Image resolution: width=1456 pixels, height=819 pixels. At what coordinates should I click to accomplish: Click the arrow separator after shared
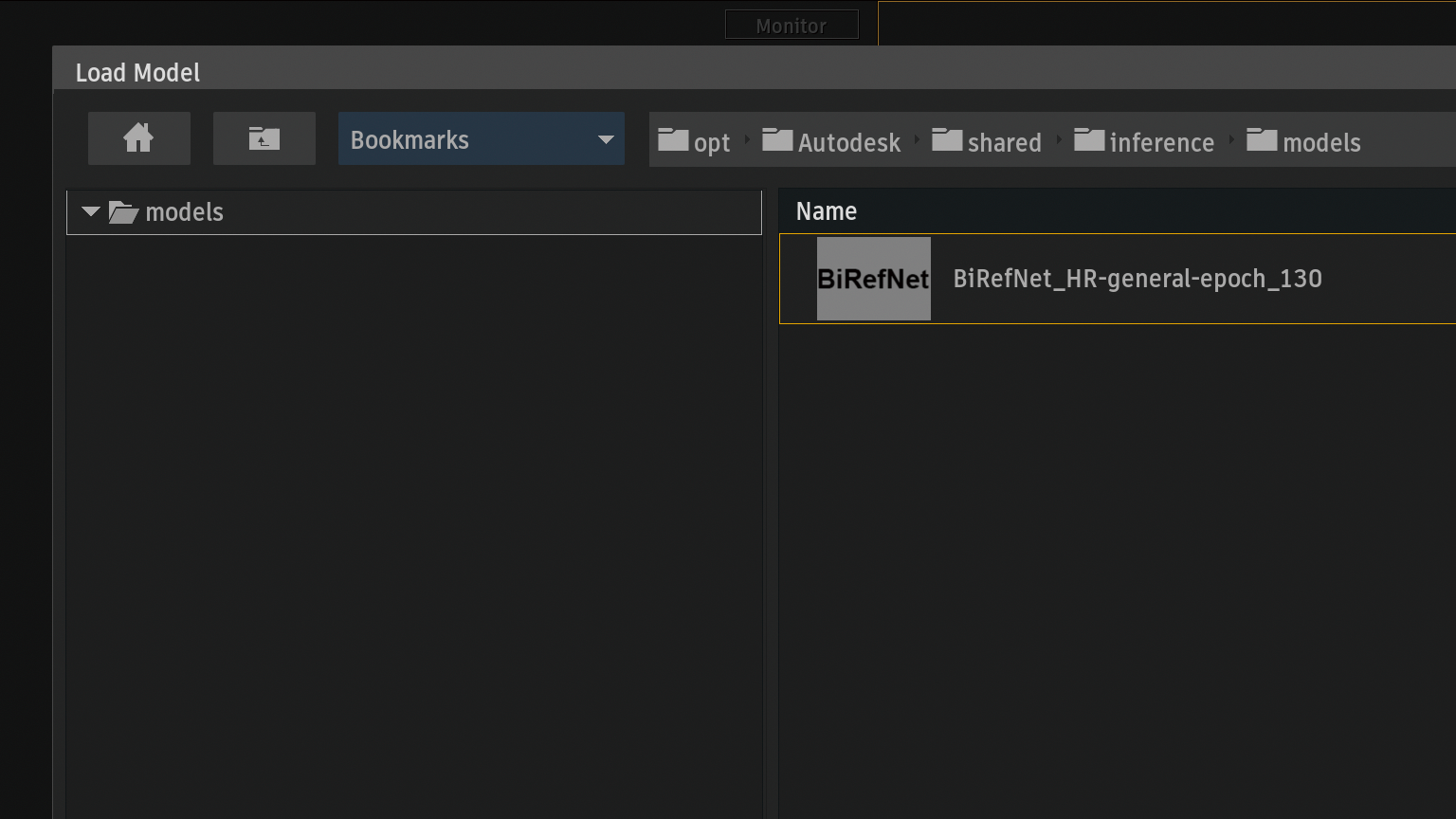pyautogui.click(x=1059, y=140)
